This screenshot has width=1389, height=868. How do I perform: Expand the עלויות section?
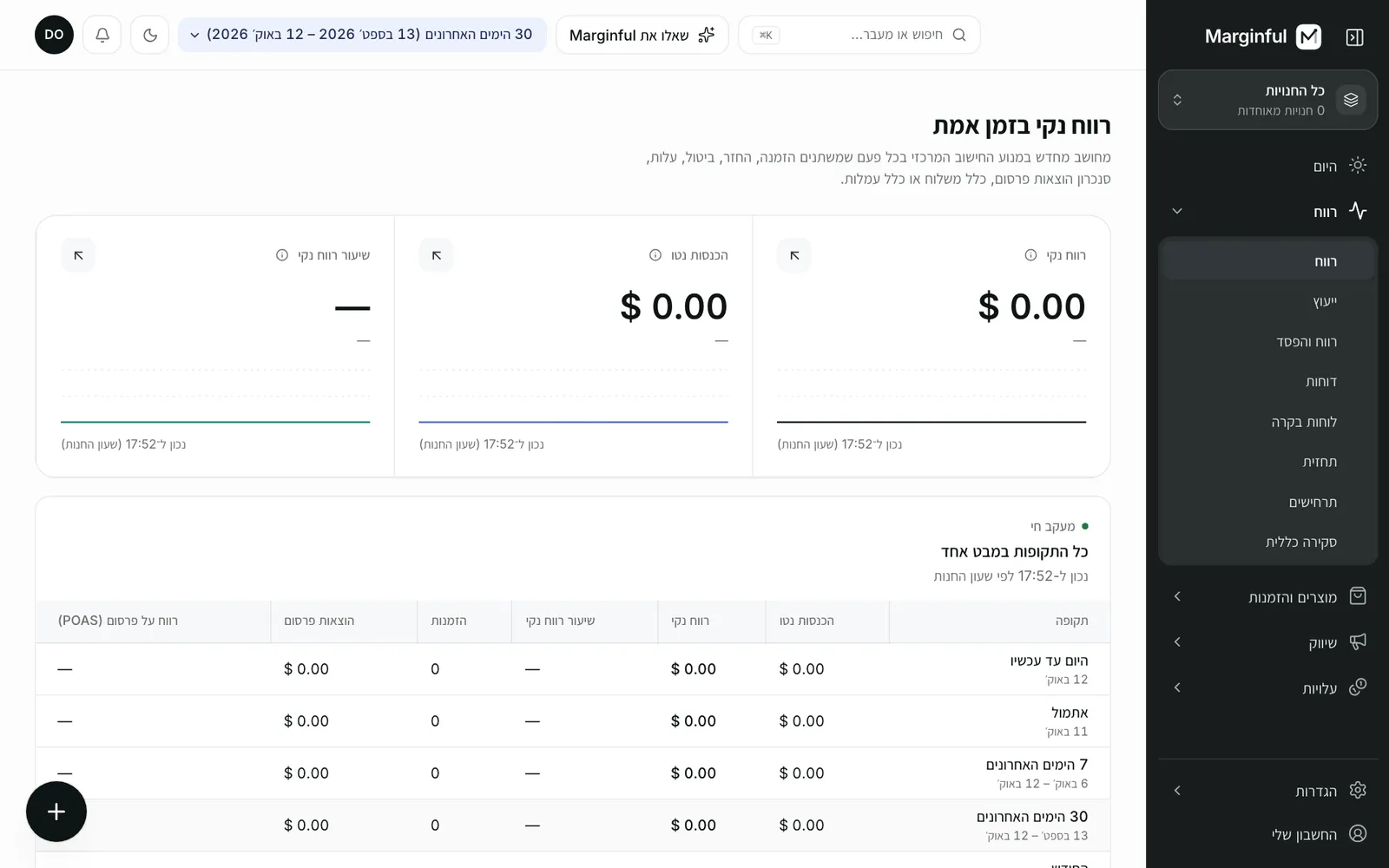(x=1267, y=688)
